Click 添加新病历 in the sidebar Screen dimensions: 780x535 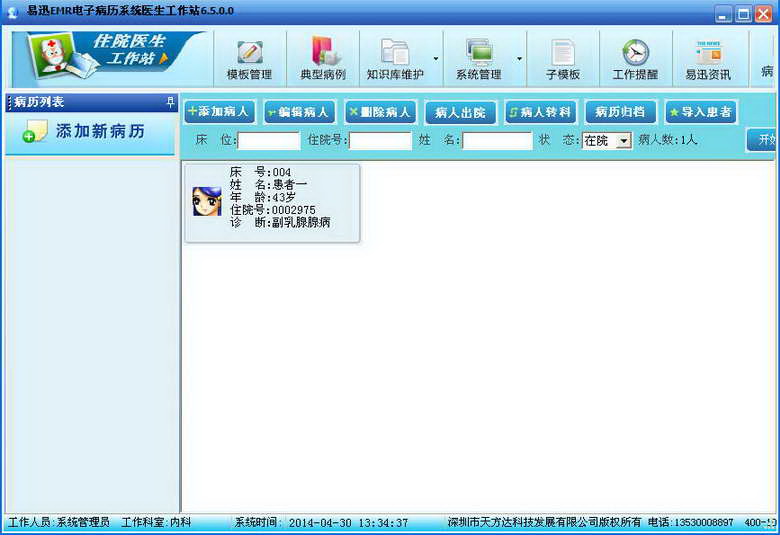90,132
